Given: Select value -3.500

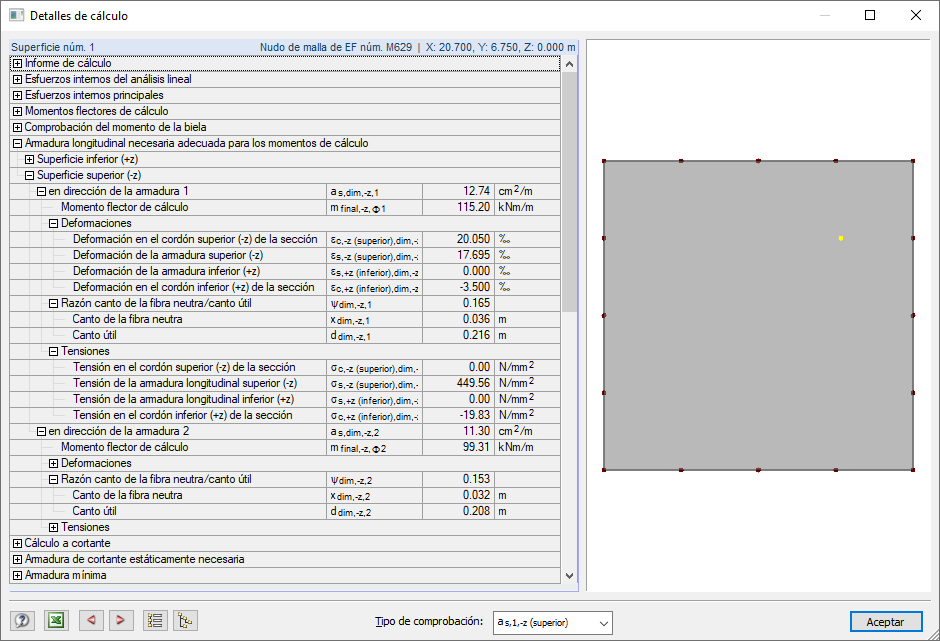Looking at the screenshot, I should 458,287.
